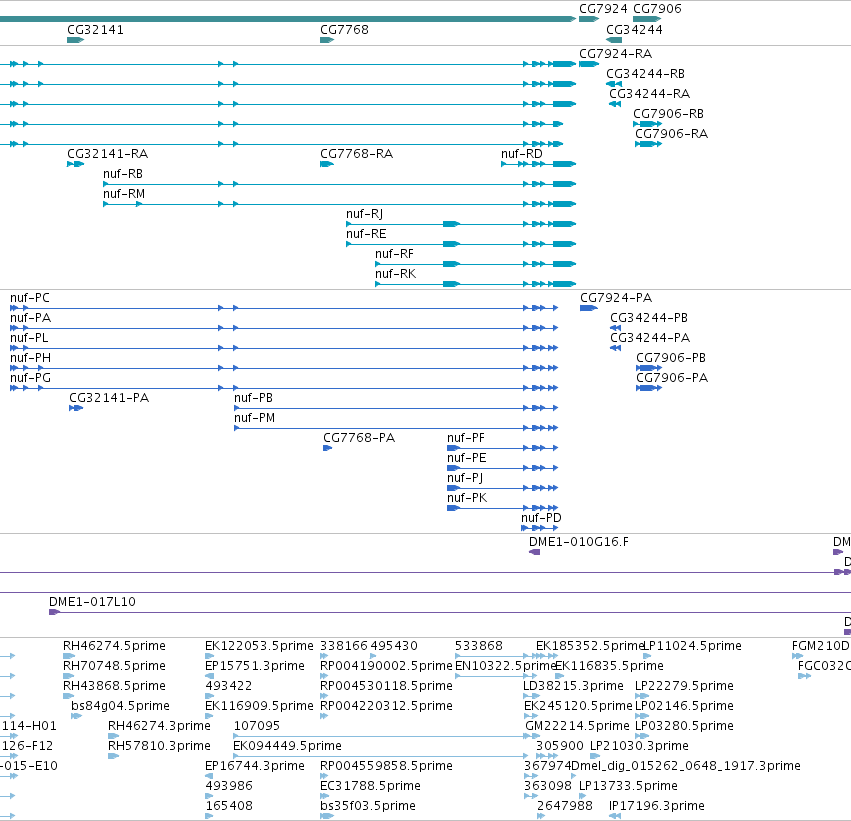Select the nuf-PJ protein label
Screen dimensions: 851x821
(x=465, y=479)
